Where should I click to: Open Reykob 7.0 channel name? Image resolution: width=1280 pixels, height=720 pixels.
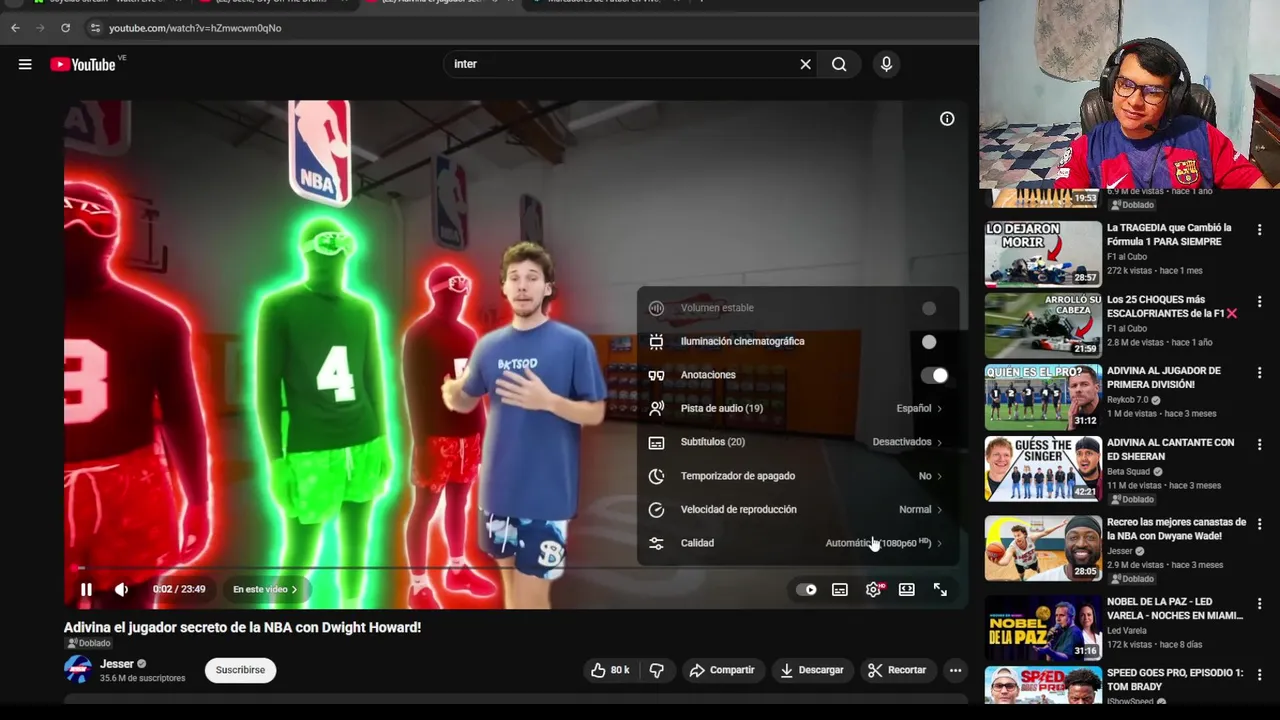point(1128,400)
